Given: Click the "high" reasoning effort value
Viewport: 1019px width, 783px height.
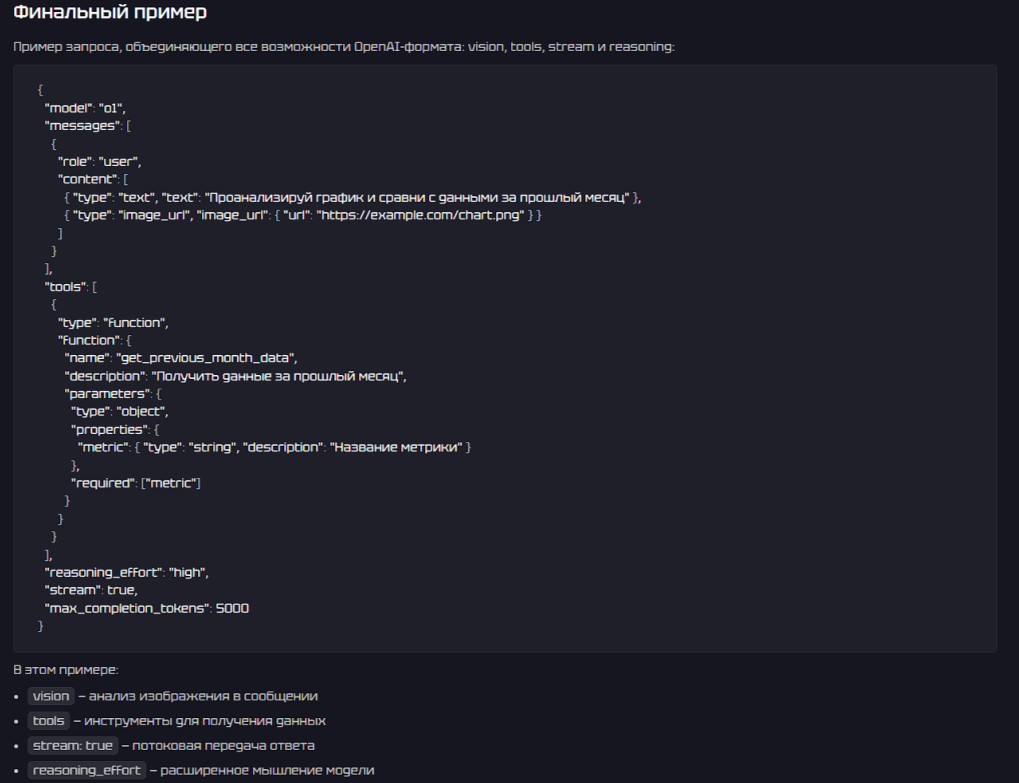Looking at the screenshot, I should (187, 572).
